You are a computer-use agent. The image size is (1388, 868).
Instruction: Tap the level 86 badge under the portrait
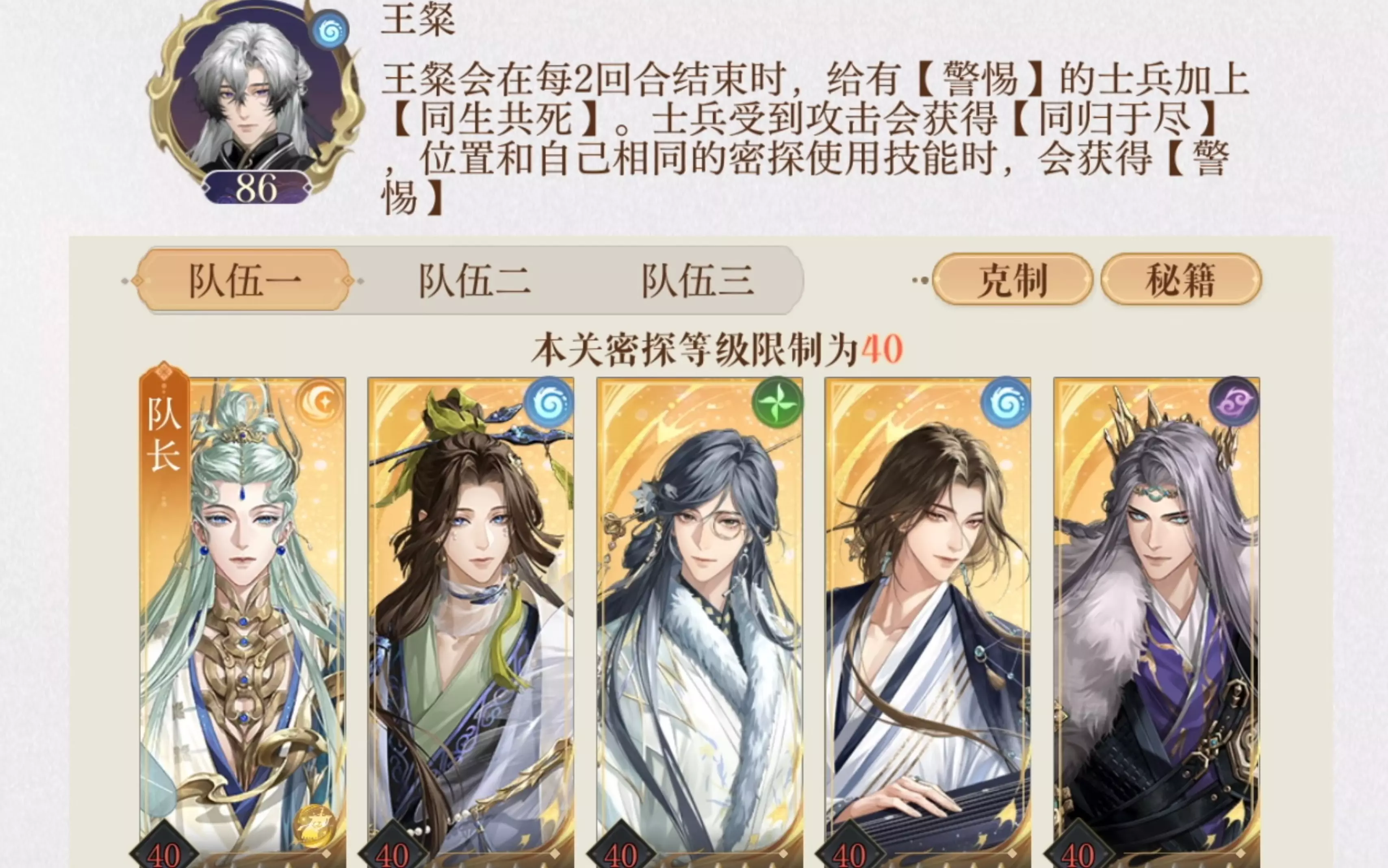256,187
